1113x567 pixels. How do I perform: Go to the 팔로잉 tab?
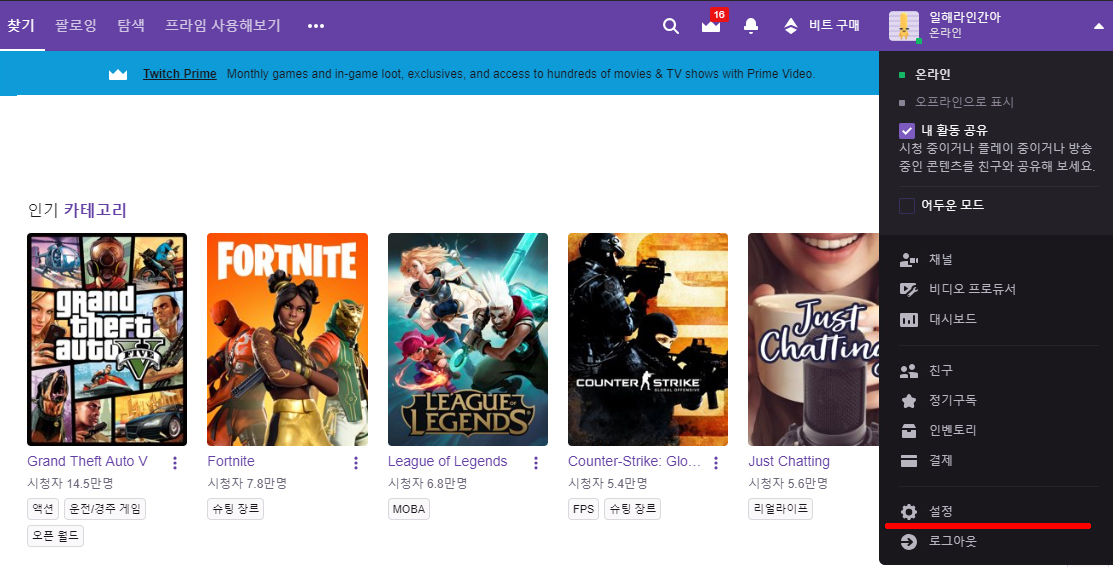coord(76,26)
